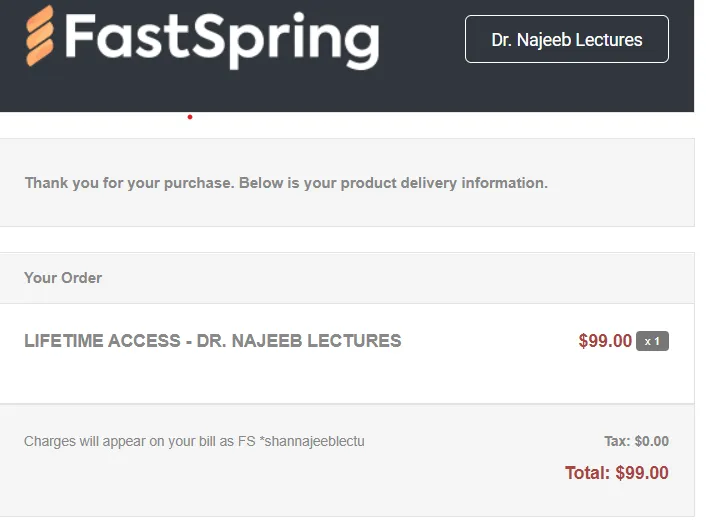Viewport: 706px width, 528px height.
Task: Click the orange FastSpring logo icon
Action: (40, 36)
